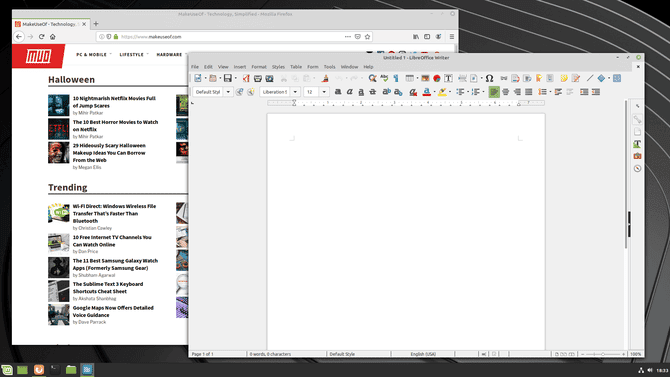Toggle Underline formatting in Writer
Viewport: 670px width, 377px height.
click(361, 92)
